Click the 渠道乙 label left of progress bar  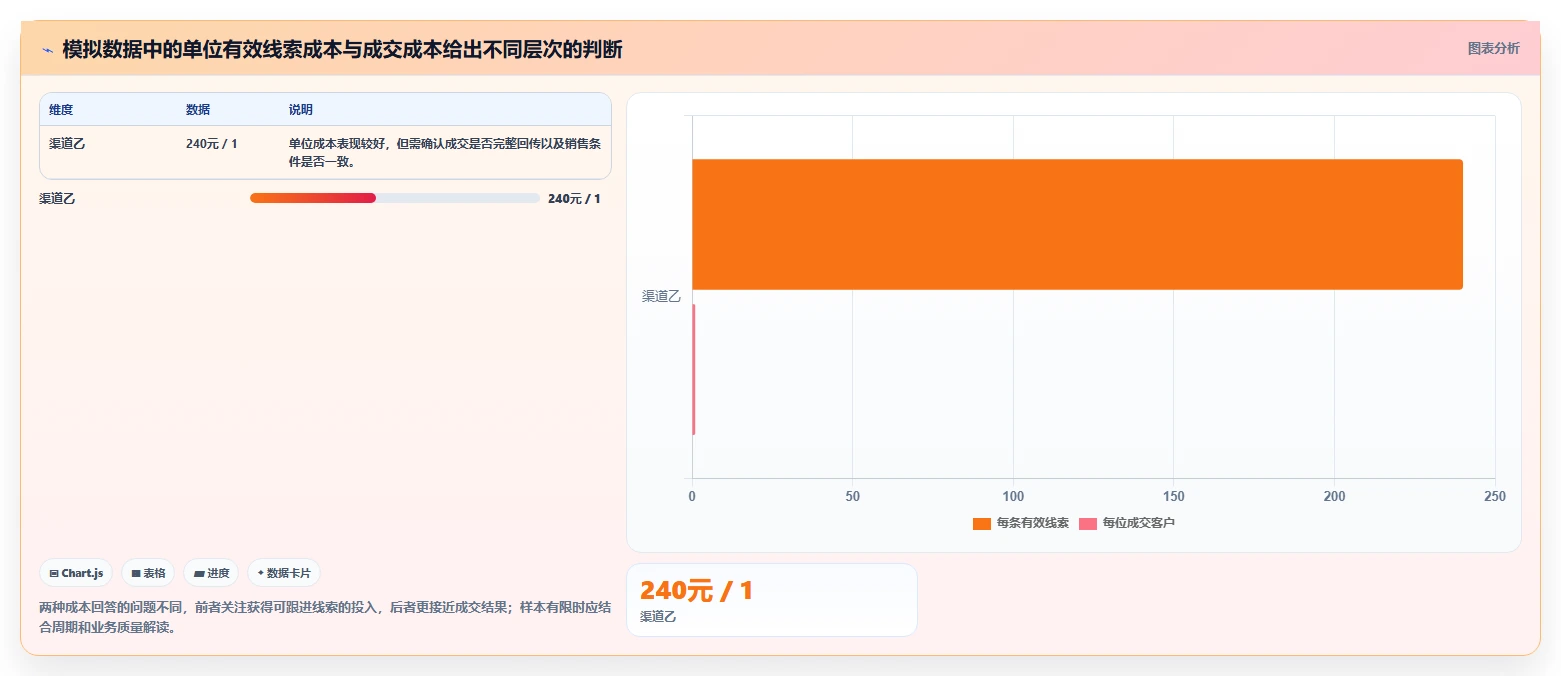tap(57, 198)
